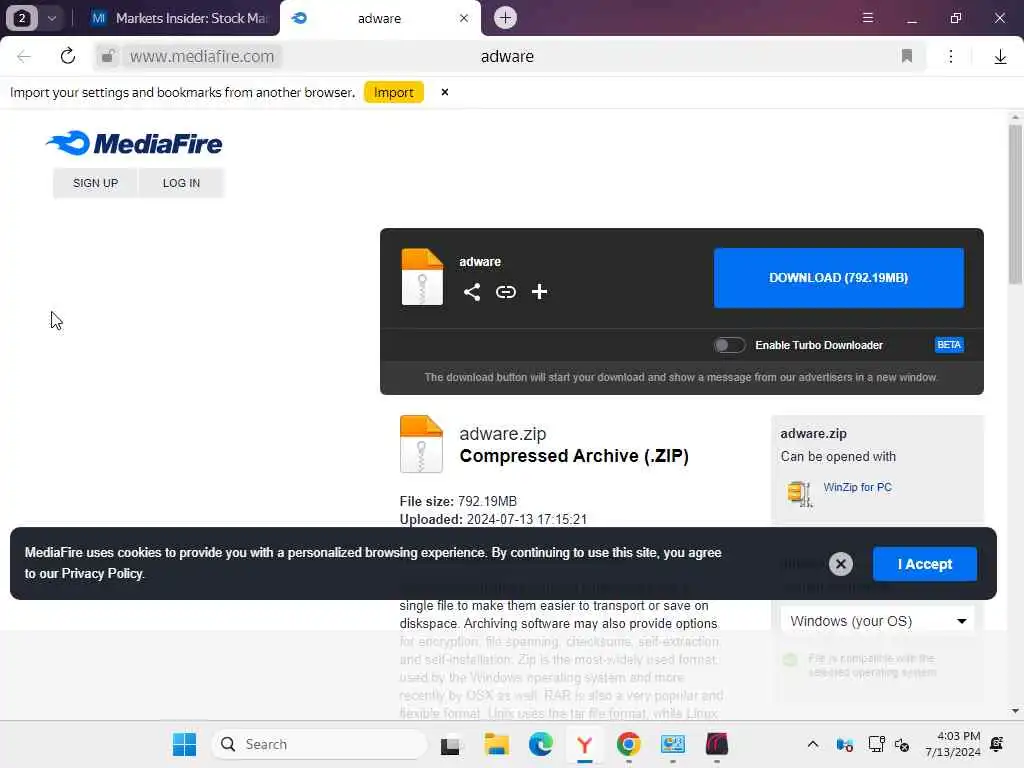Open Task View on taskbar

[450, 744]
